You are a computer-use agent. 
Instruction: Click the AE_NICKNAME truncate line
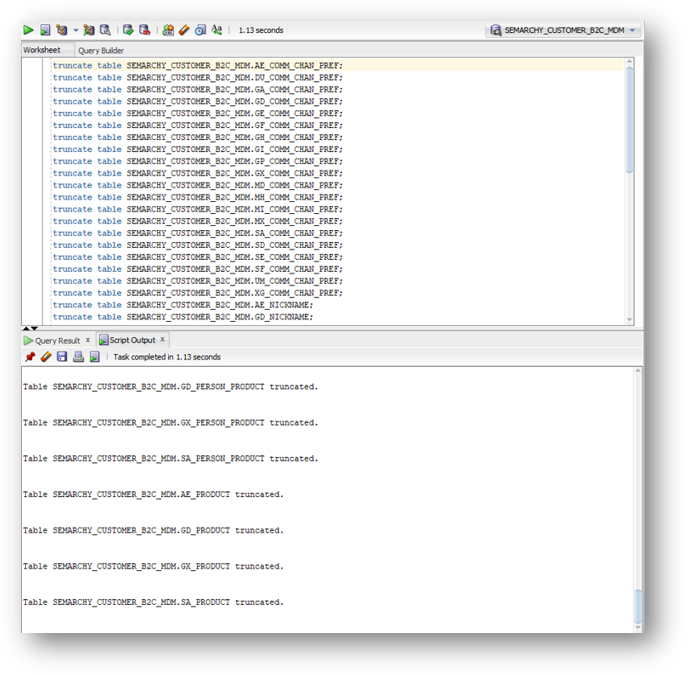point(183,305)
